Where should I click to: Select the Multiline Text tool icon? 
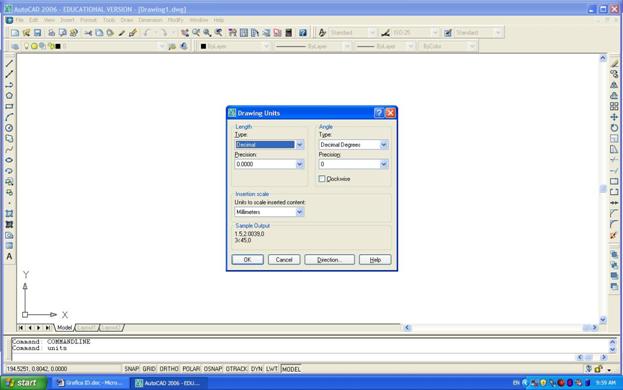click(x=9, y=257)
